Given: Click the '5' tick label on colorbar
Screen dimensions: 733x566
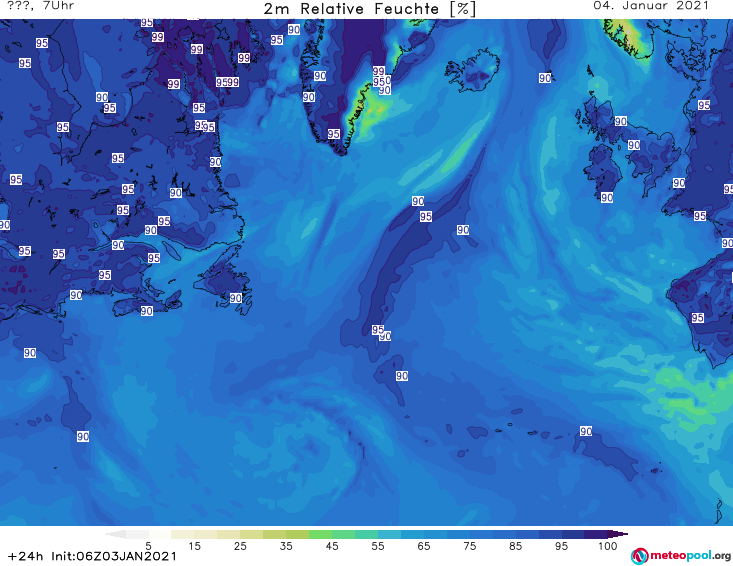Looking at the screenshot, I should tap(148, 545).
